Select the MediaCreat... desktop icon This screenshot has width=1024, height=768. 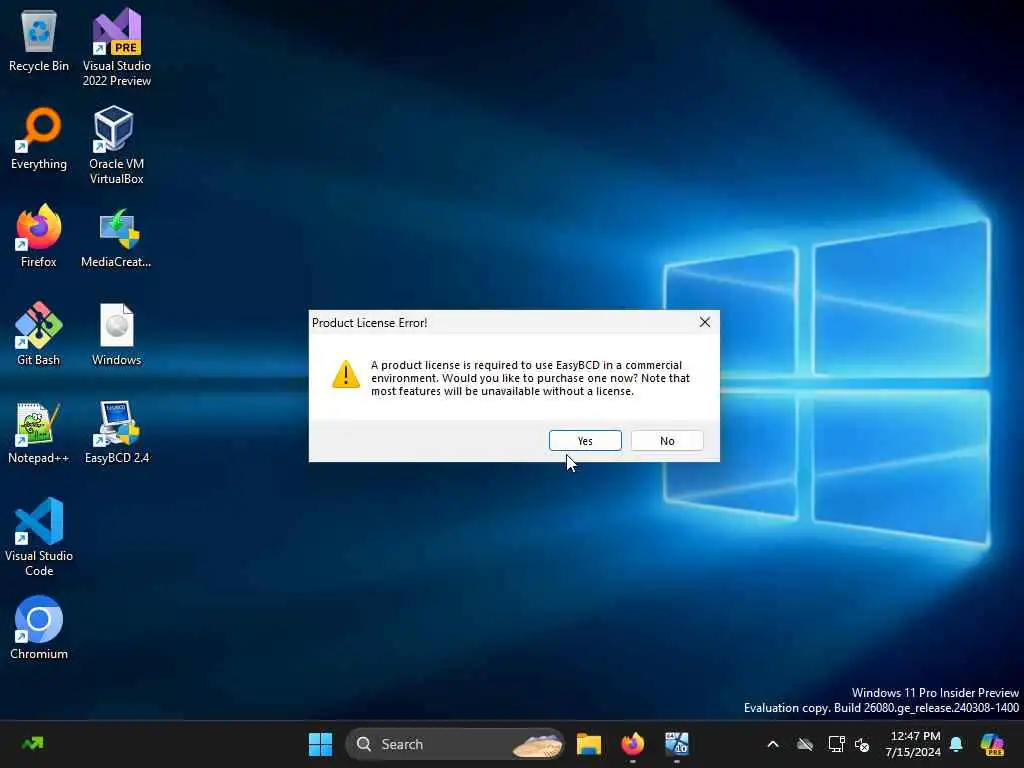[116, 236]
